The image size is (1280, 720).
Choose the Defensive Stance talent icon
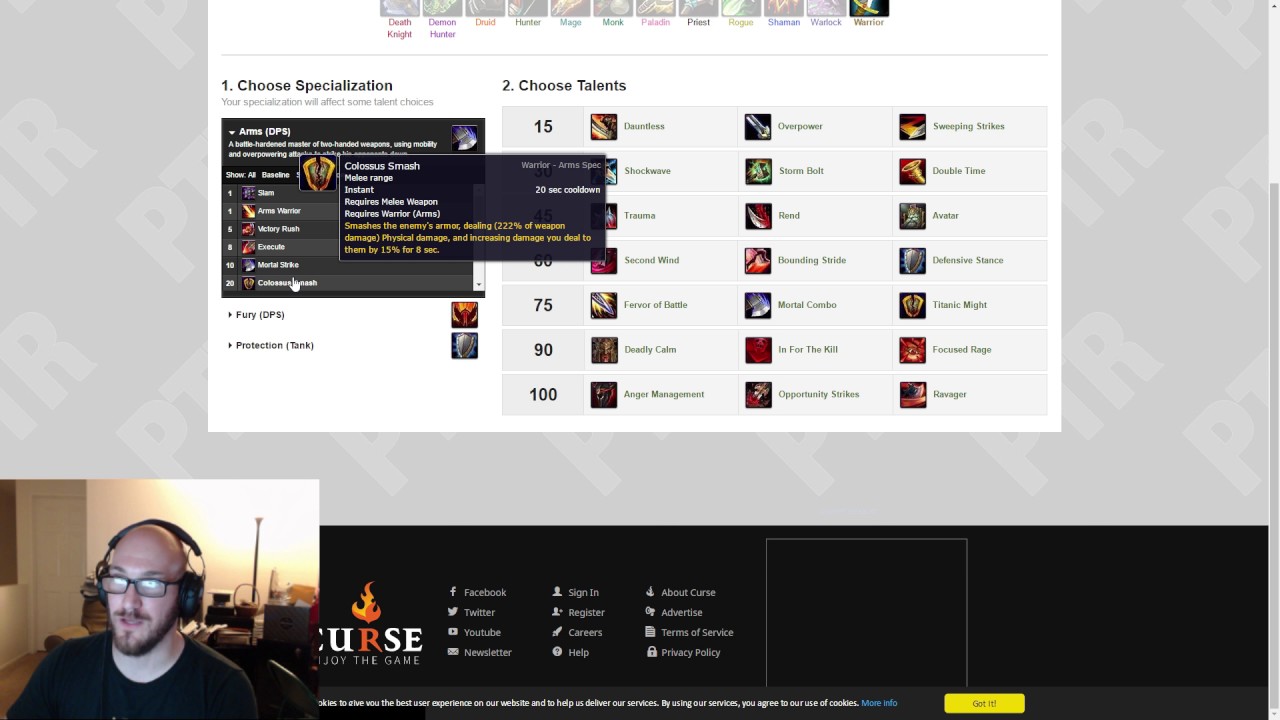pos(913,261)
